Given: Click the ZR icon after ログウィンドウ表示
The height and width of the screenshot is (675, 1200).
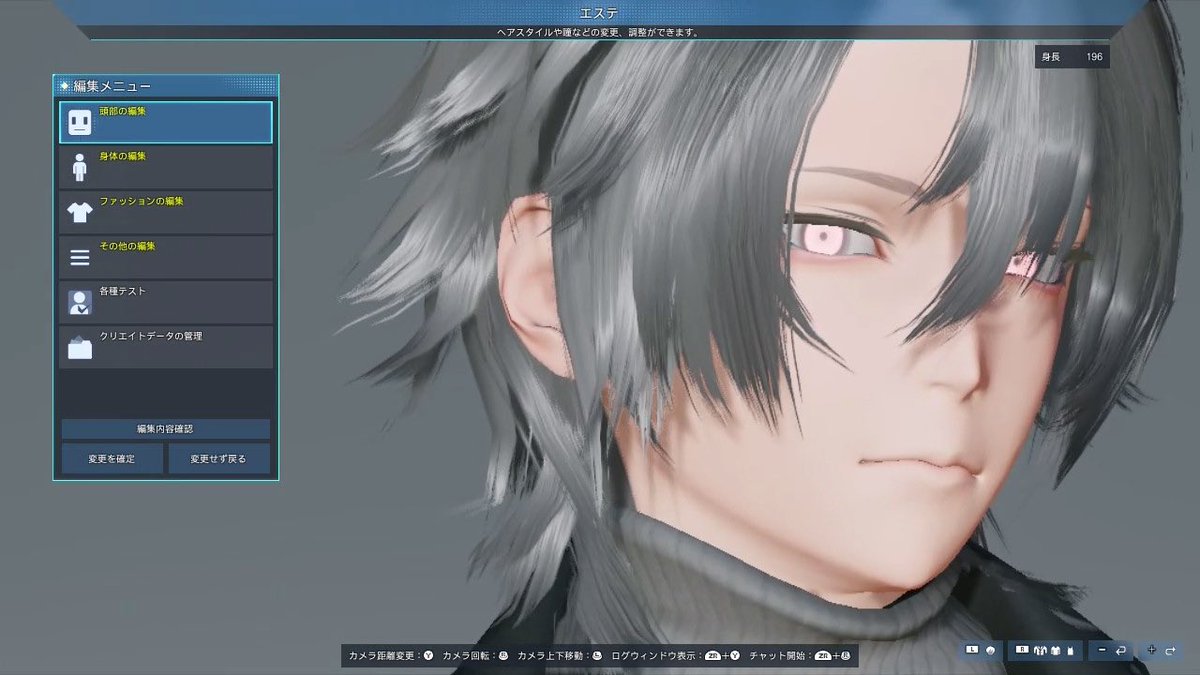Looking at the screenshot, I should pos(713,656).
